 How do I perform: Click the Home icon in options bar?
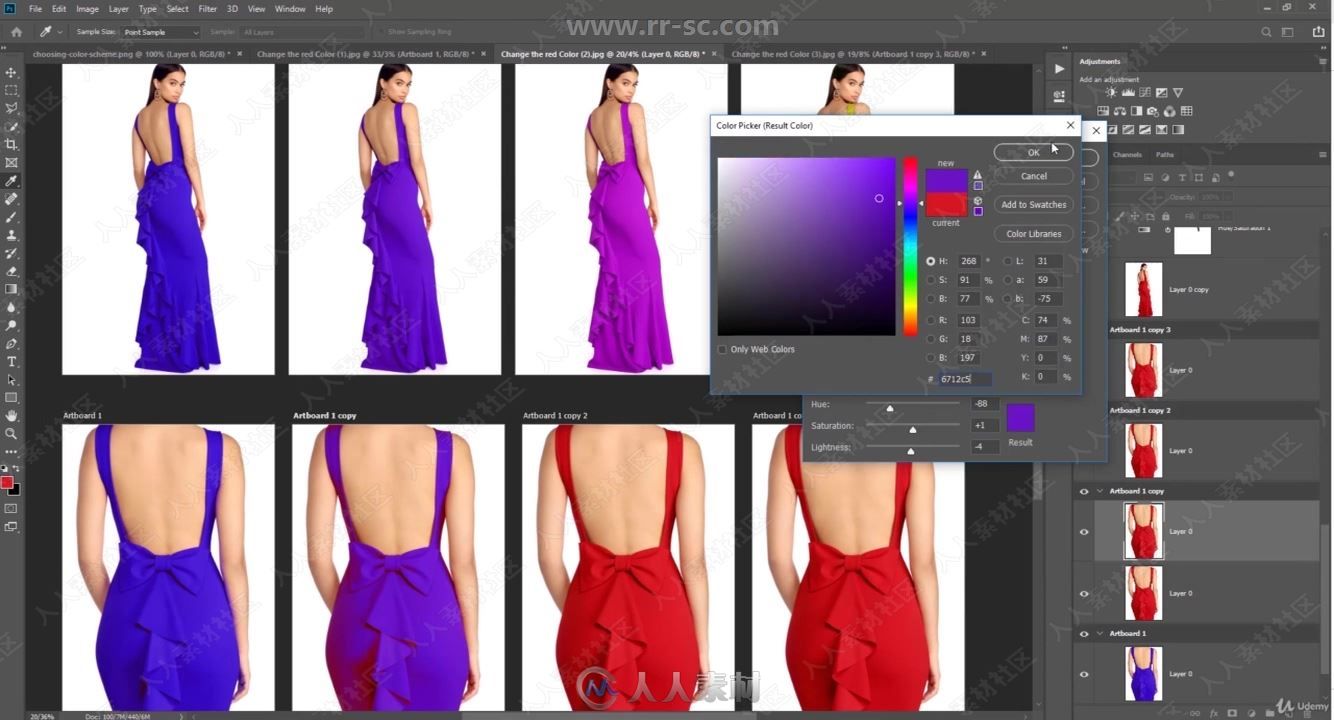click(16, 32)
